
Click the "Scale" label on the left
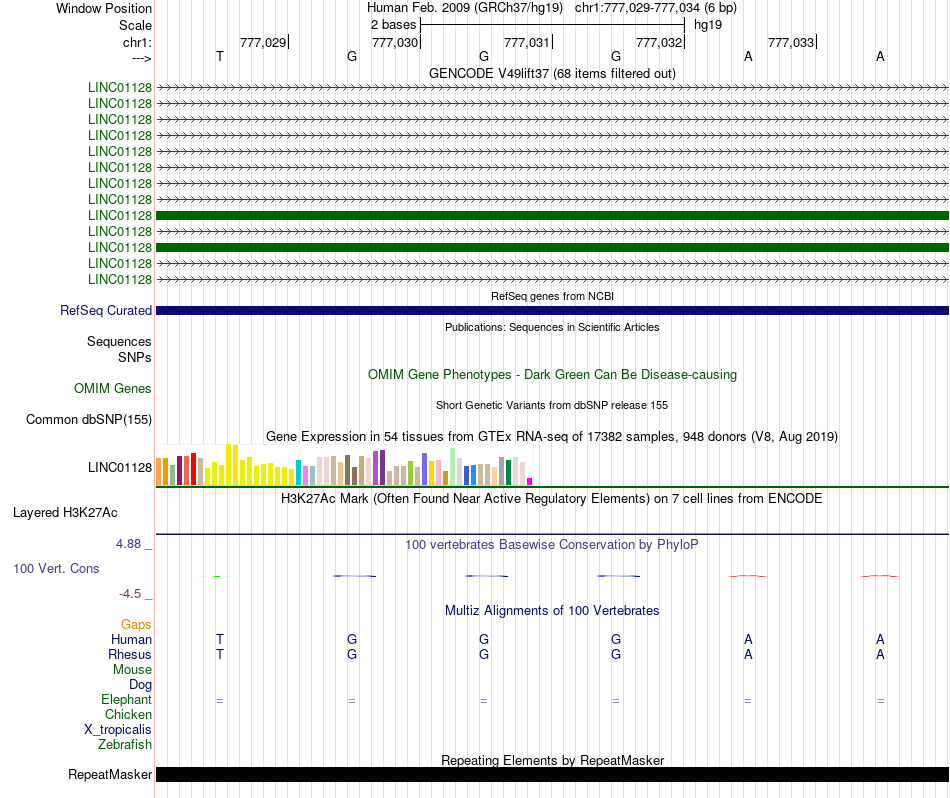click(x=135, y=25)
